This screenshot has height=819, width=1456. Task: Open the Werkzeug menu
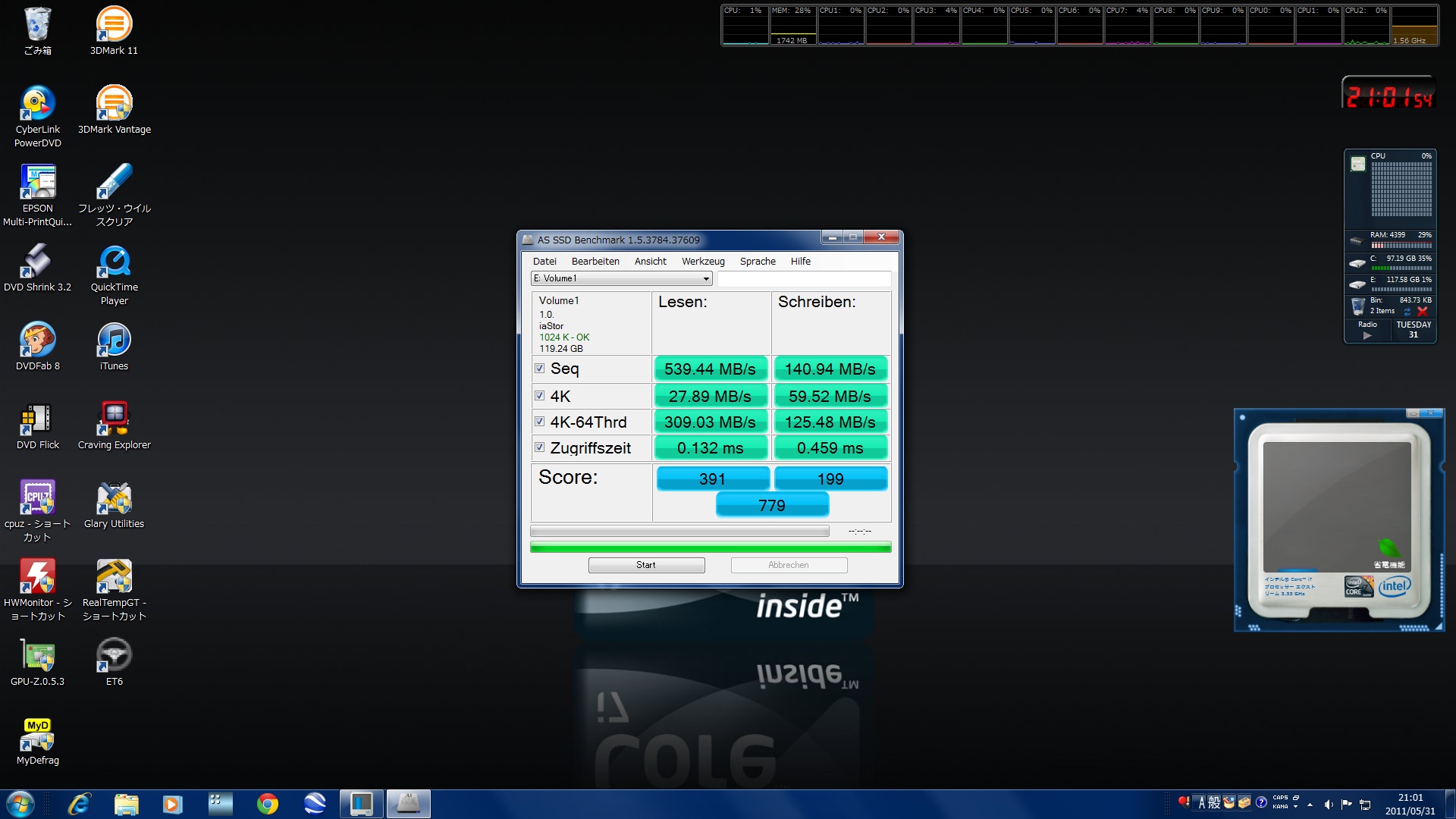click(x=702, y=261)
